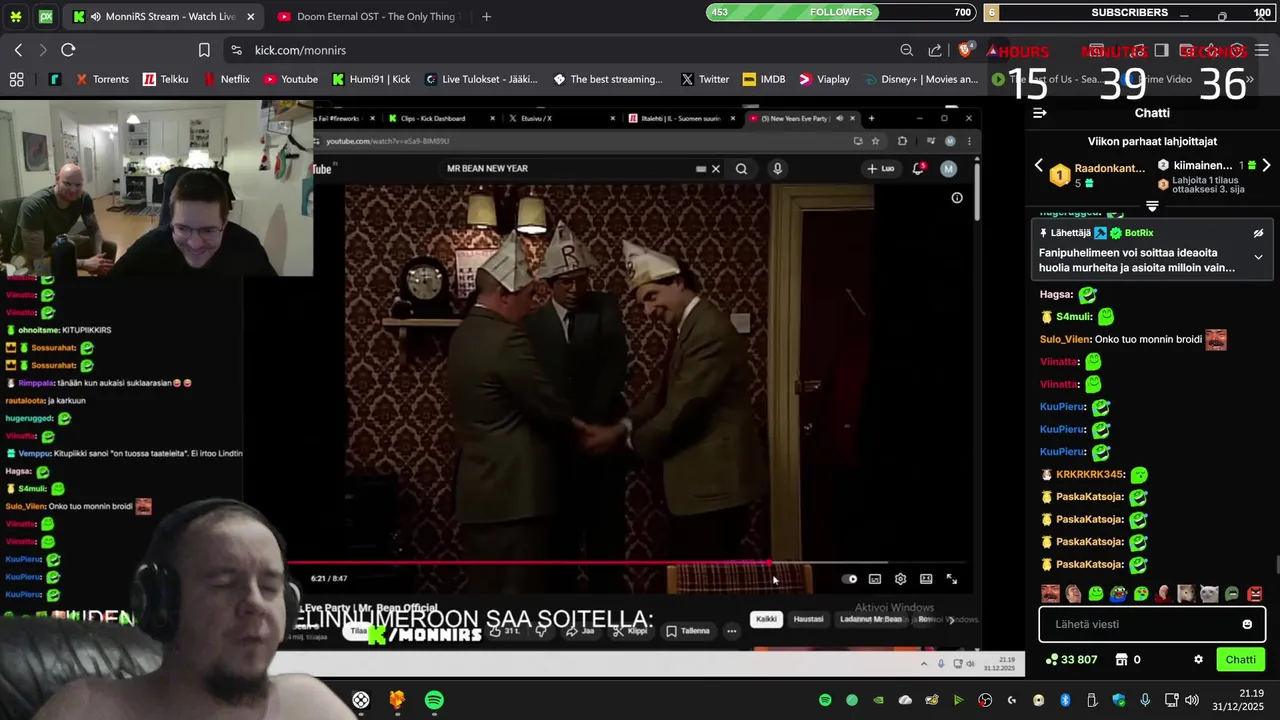The image size is (1280, 720).
Task: Show next top gifters with right chevron
Action: (x=1266, y=165)
